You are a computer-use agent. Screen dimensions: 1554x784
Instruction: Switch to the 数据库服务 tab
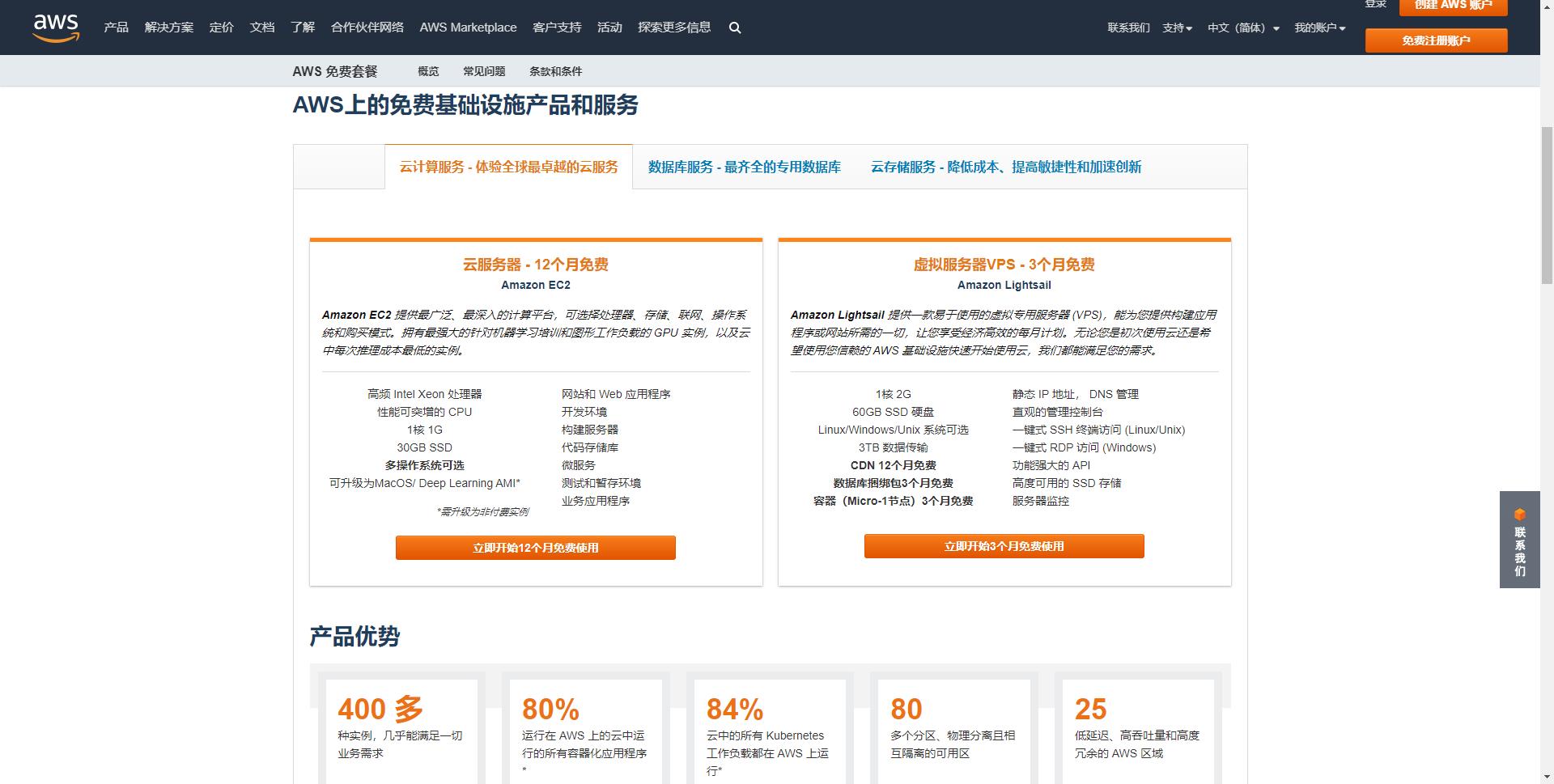coord(744,167)
